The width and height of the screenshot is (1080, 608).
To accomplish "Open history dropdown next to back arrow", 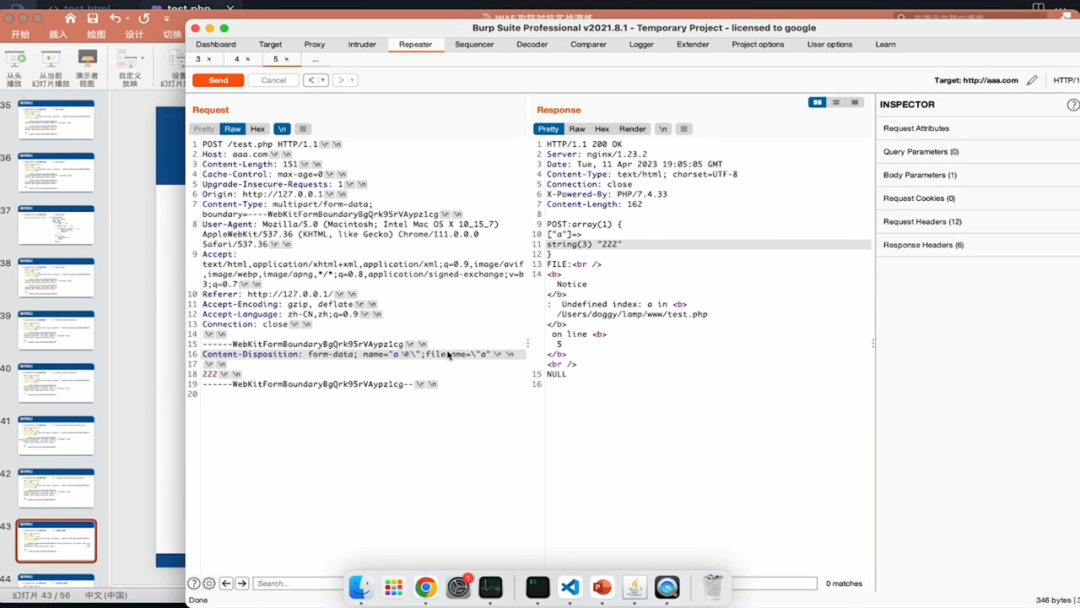I will pyautogui.click(x=322, y=80).
